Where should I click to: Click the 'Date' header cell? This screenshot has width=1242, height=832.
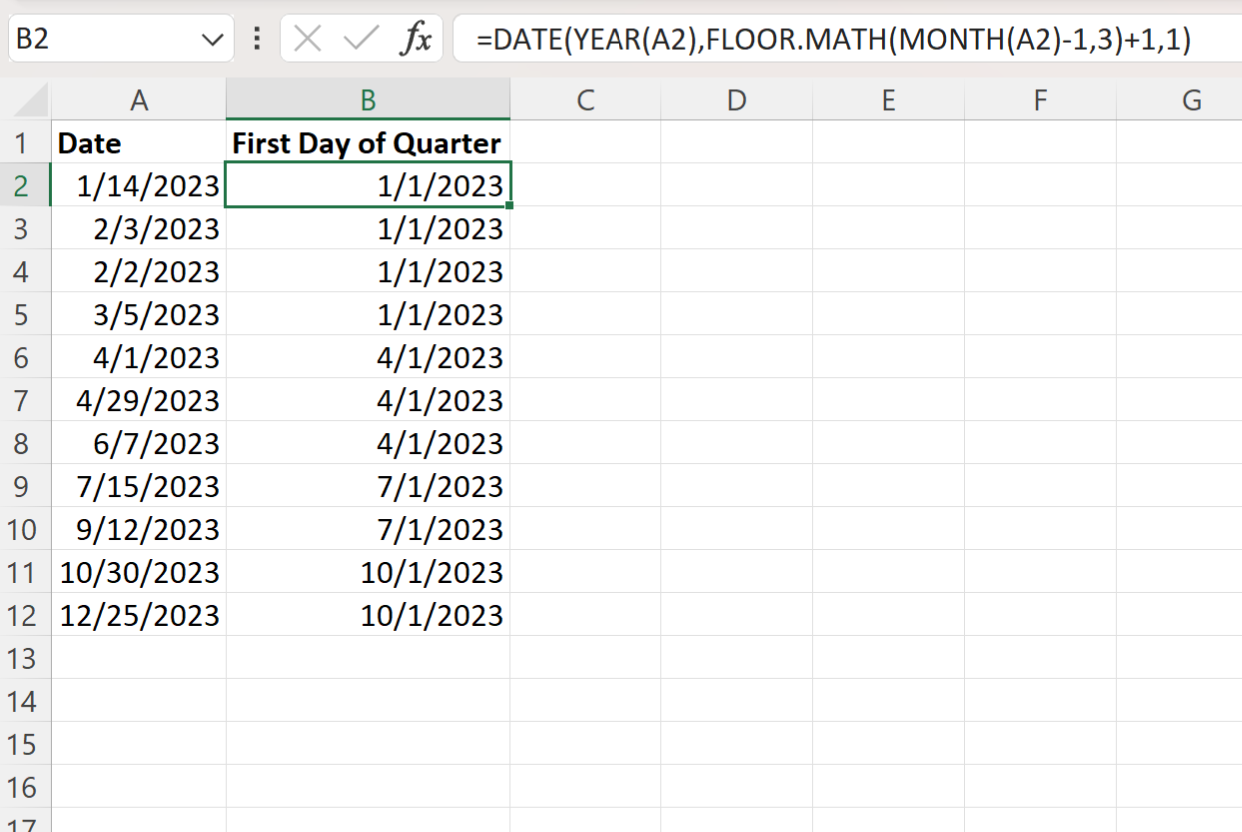point(139,143)
